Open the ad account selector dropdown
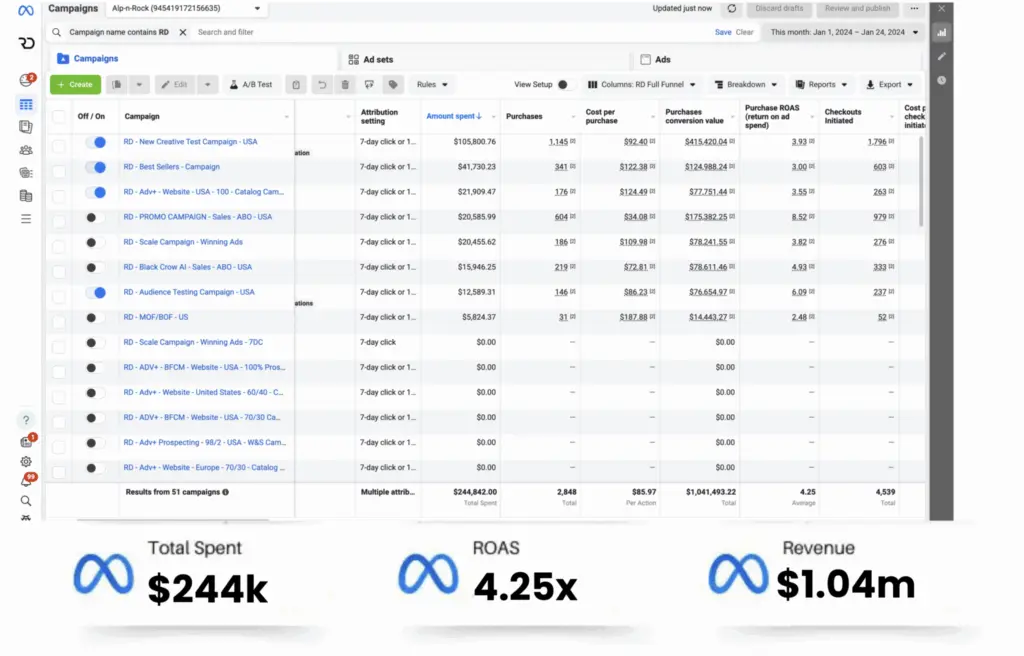Image resolution: width=1024 pixels, height=656 pixels. (x=186, y=8)
